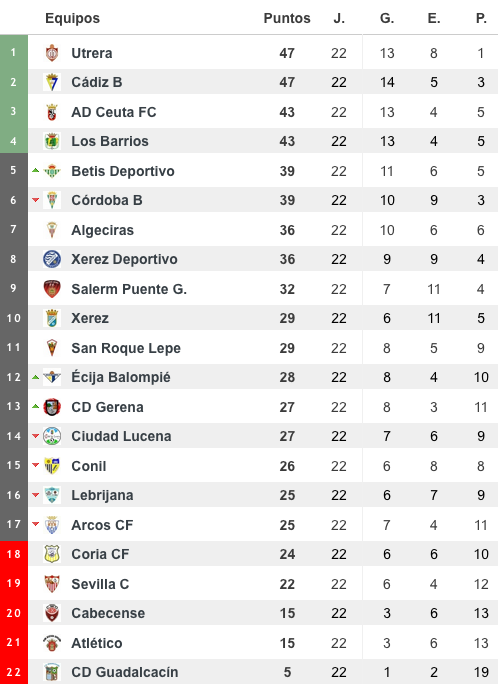The width and height of the screenshot is (498, 684).
Task: Click the Xerez Deportivo blue round badge
Action: [52, 259]
